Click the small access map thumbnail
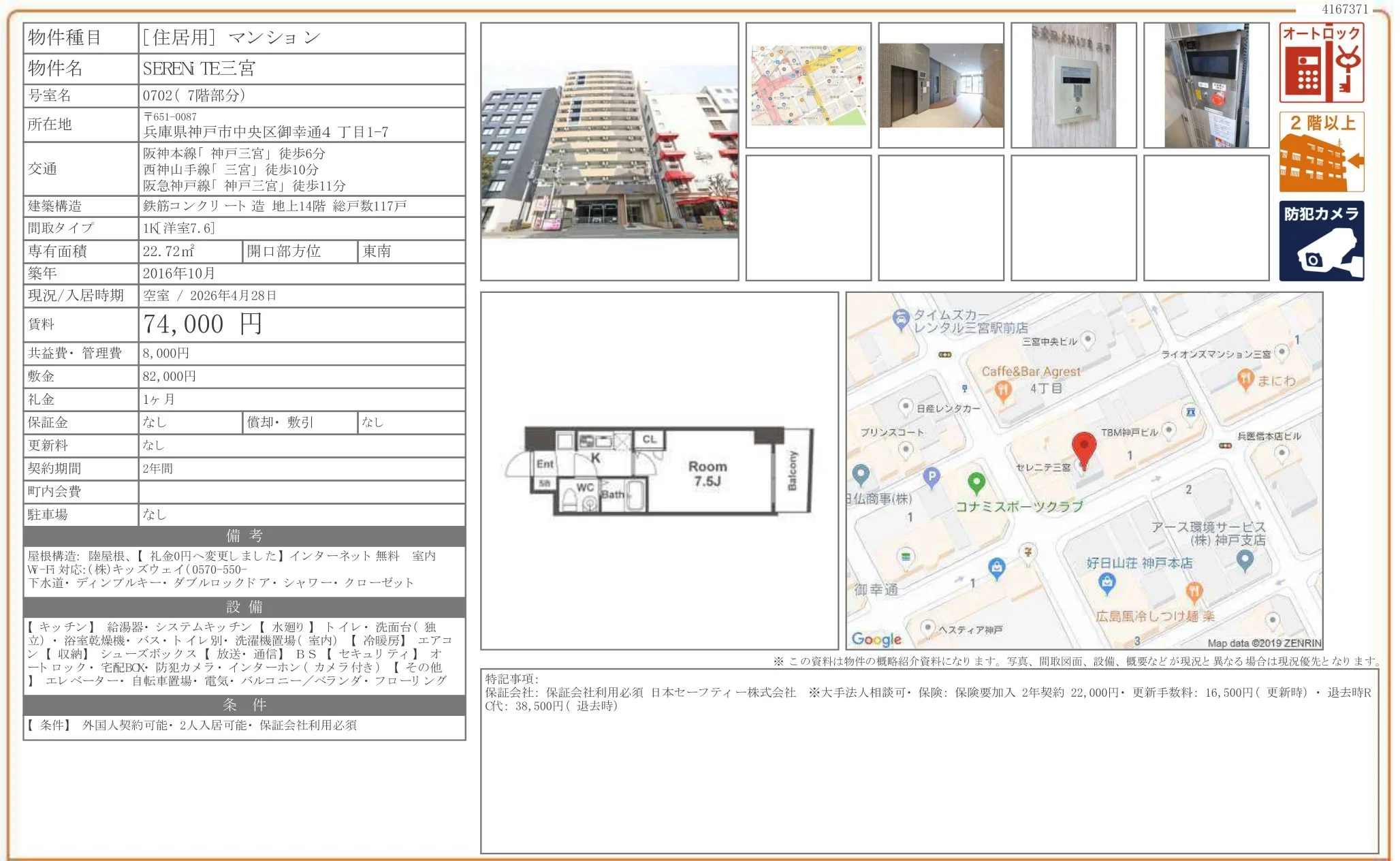Screen dimensions: 1400x861 [810, 84]
